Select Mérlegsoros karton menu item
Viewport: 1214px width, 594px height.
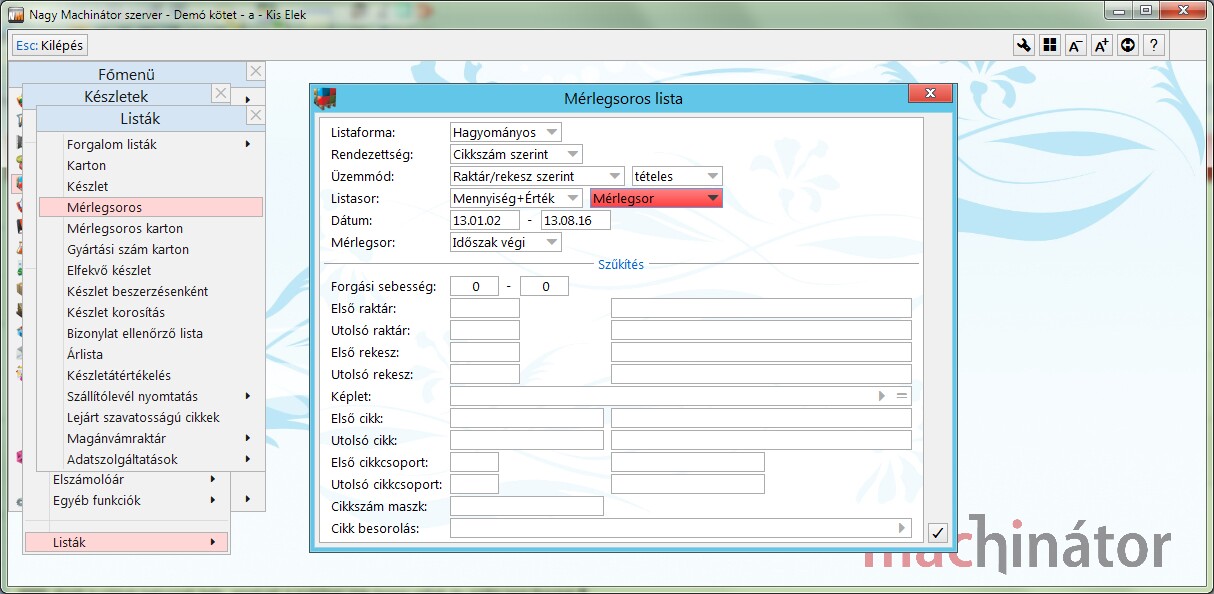[x=151, y=228]
